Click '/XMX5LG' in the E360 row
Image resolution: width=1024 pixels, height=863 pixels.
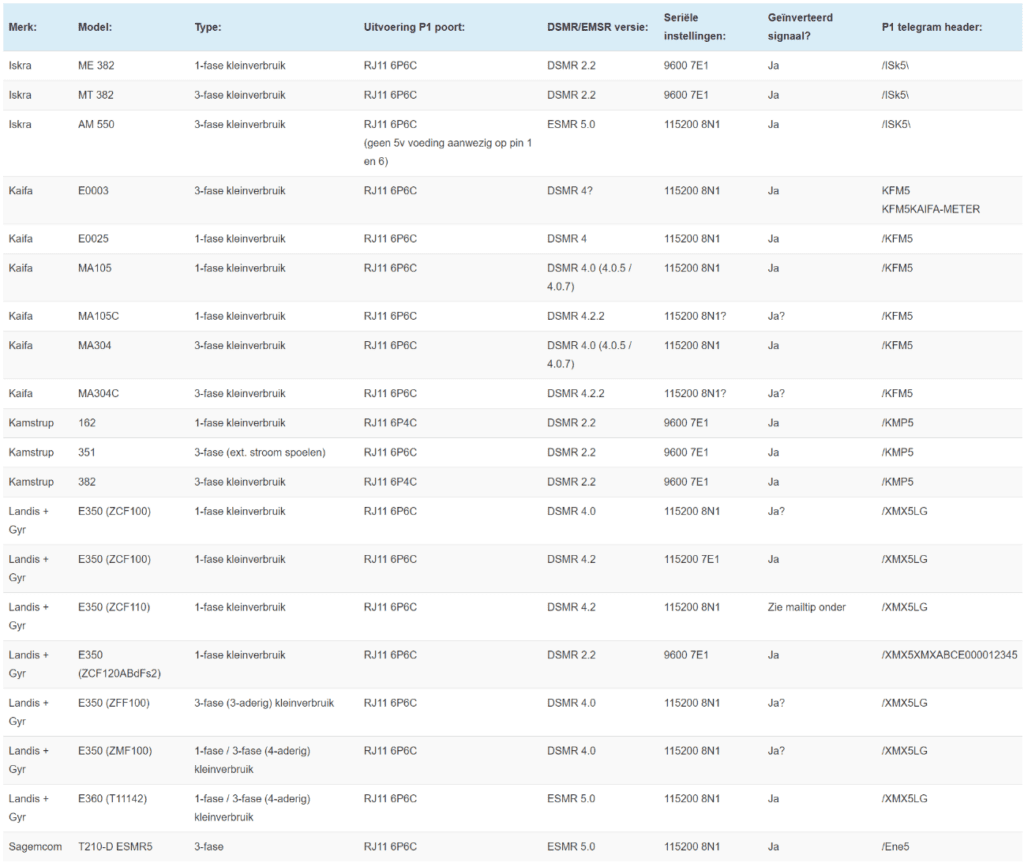click(x=904, y=798)
